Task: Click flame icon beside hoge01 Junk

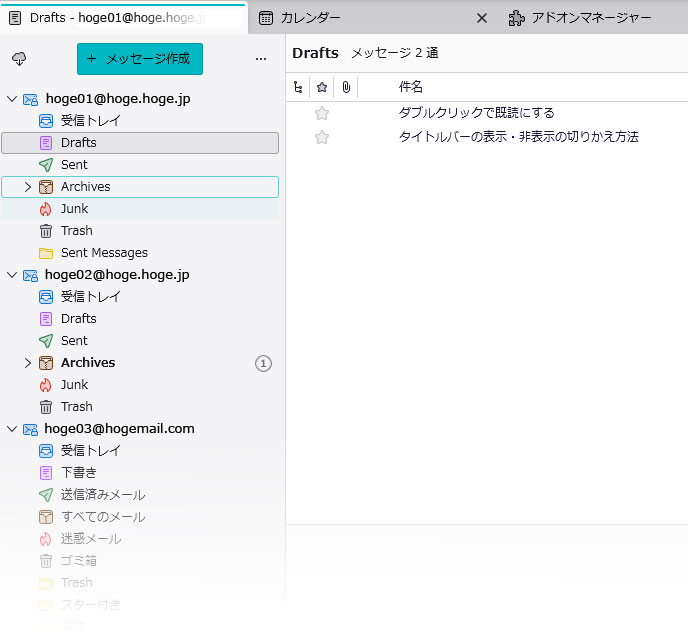Action: click(x=46, y=209)
